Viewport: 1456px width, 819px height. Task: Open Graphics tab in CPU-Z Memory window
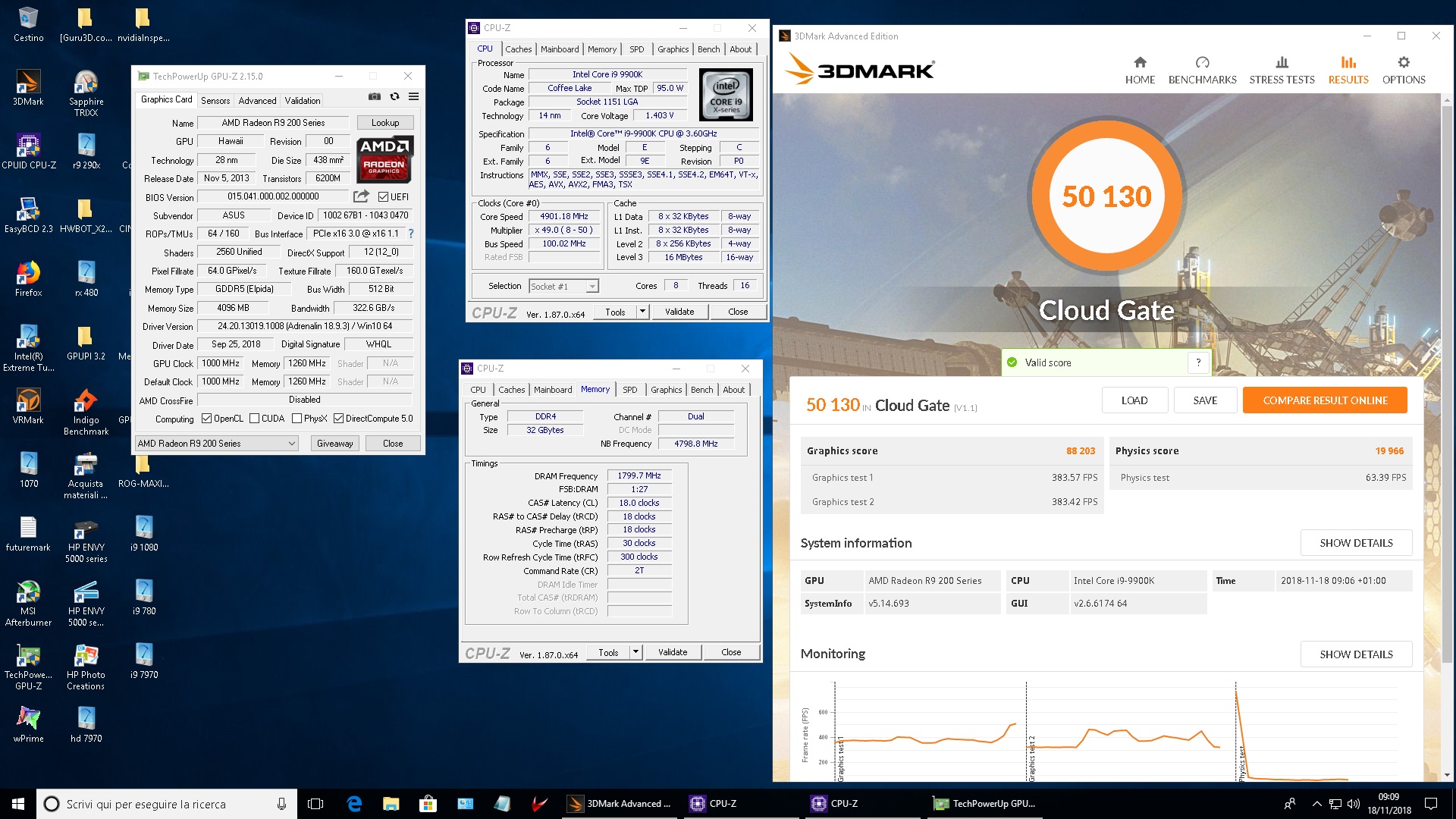click(667, 390)
